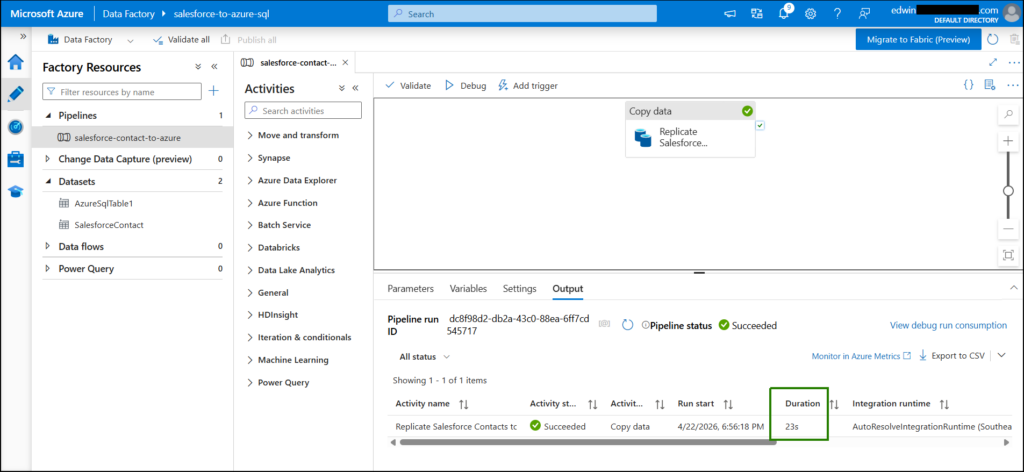Image resolution: width=1024 pixels, height=472 pixels.
Task: Collapse the Activities panel with double-arrow
Action: (x=355, y=88)
